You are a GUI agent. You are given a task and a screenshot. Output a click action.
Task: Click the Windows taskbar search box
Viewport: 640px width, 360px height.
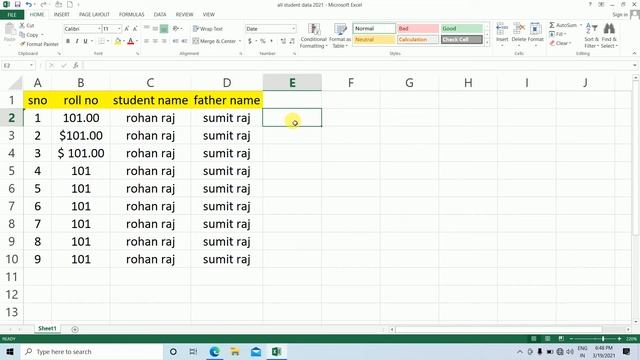click(x=92, y=352)
